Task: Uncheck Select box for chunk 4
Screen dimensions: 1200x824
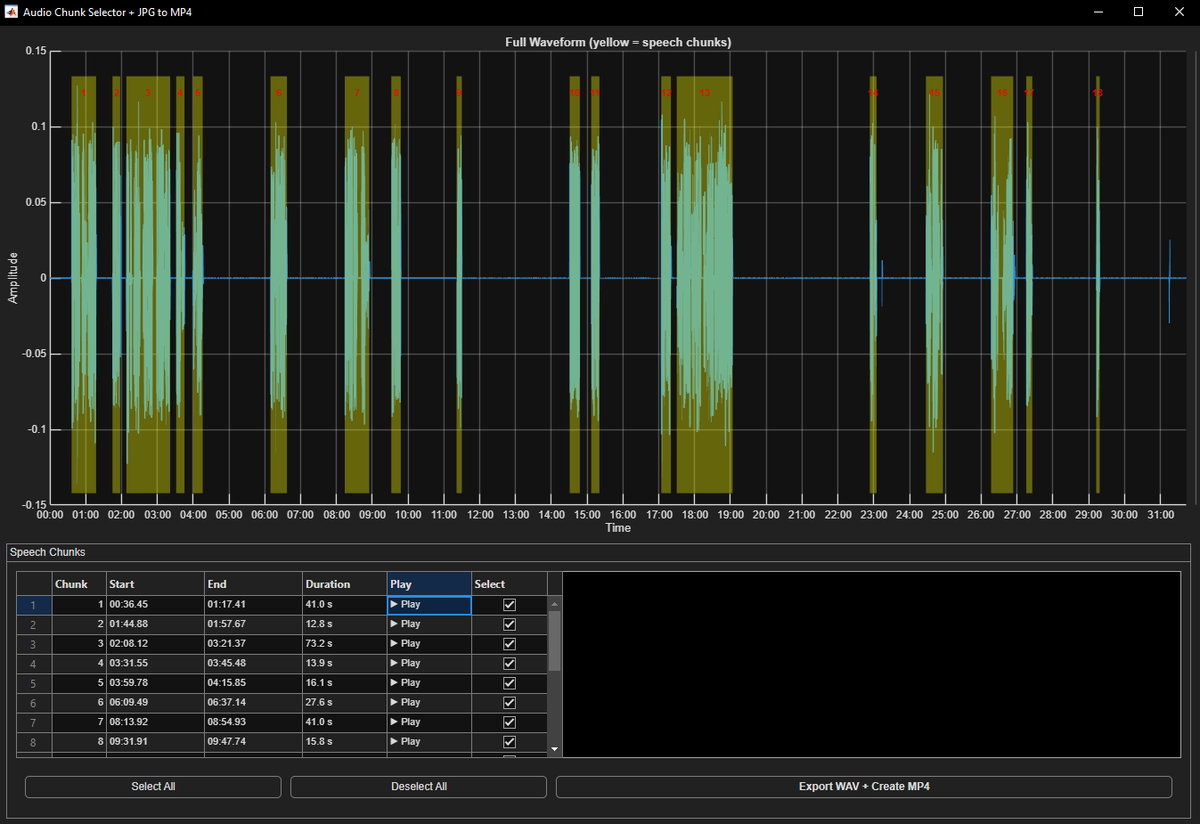Action: [510, 663]
